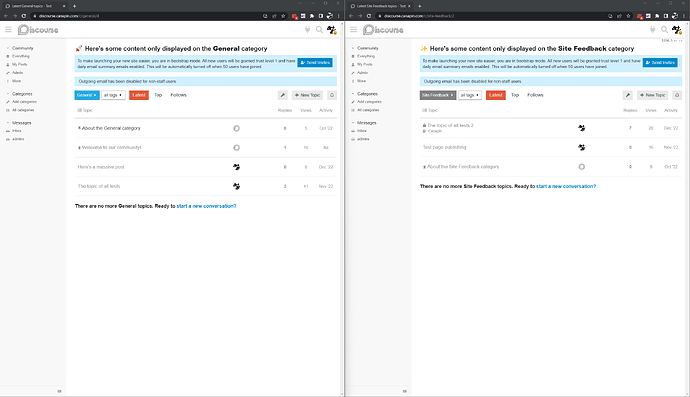Open extensions puzzle icon in Site Feedback window

pyautogui.click(x=657, y=16)
